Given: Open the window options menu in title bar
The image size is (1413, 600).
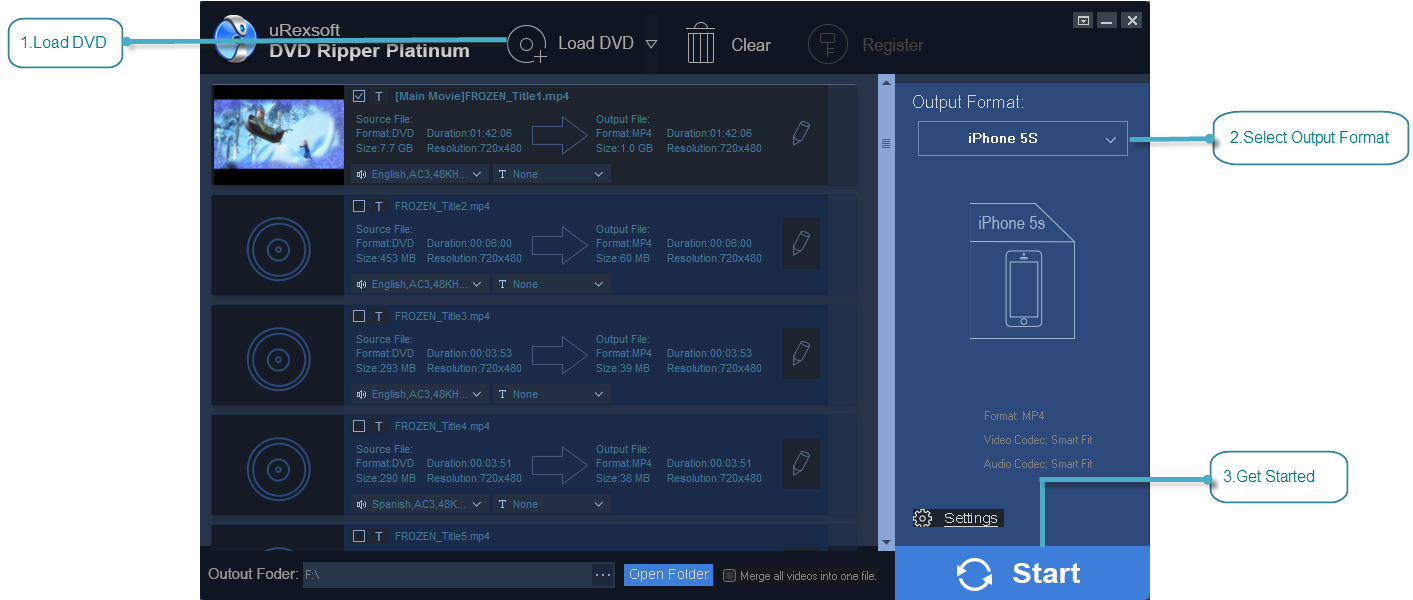Looking at the screenshot, I should [1083, 21].
